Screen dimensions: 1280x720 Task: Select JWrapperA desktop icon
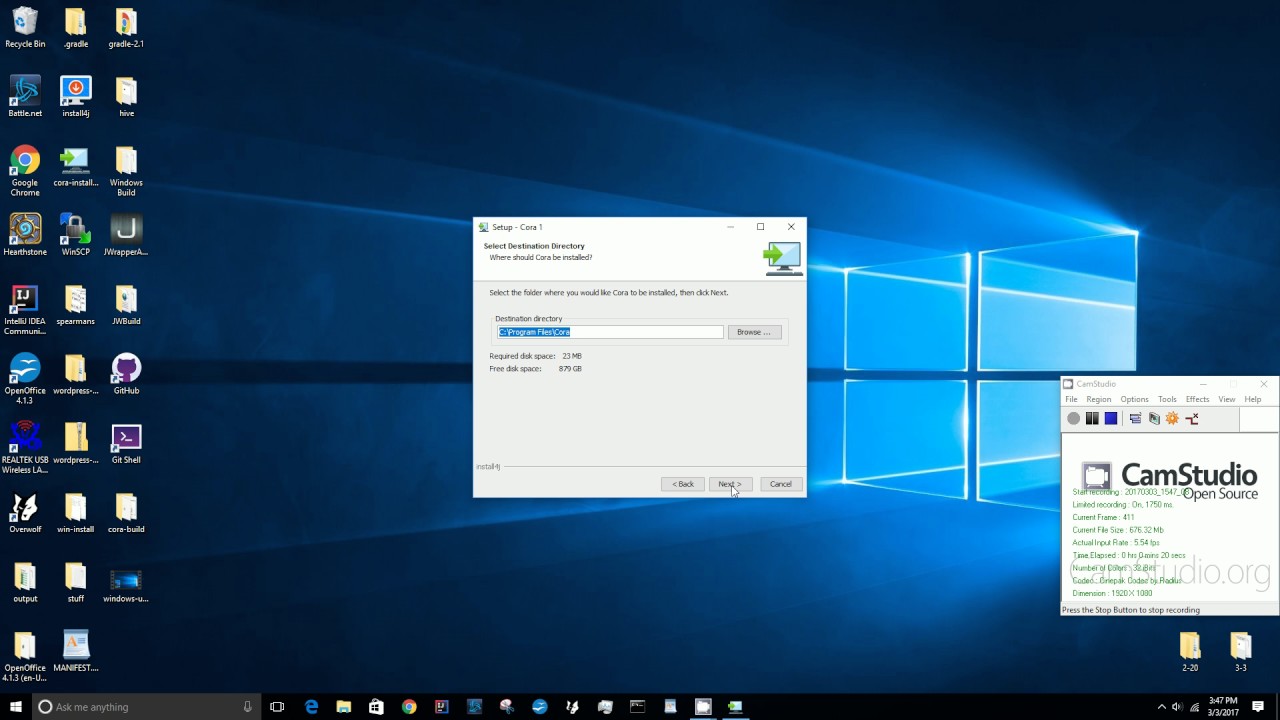pos(126,235)
